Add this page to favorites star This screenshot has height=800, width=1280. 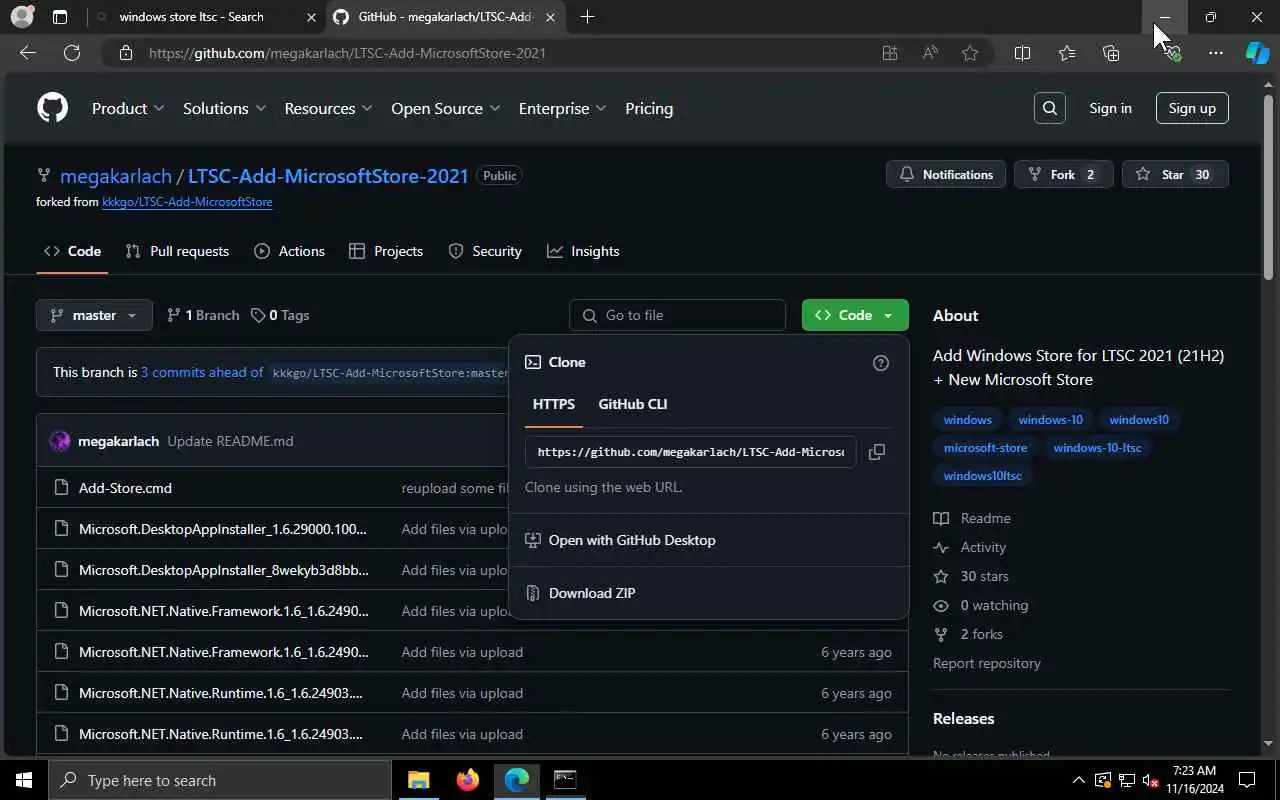click(x=970, y=53)
